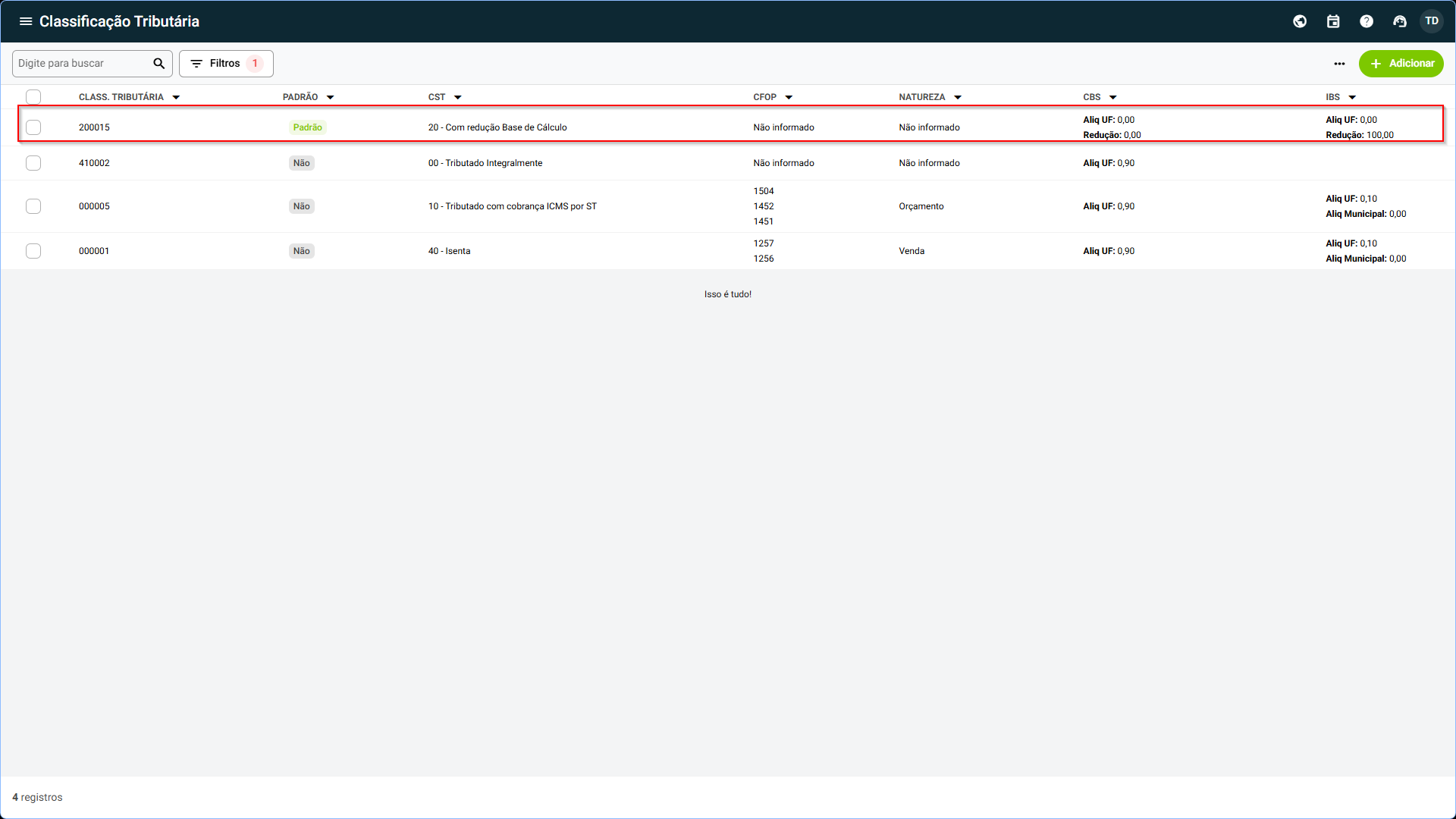Tick the checkbox for row 410002

[33, 163]
